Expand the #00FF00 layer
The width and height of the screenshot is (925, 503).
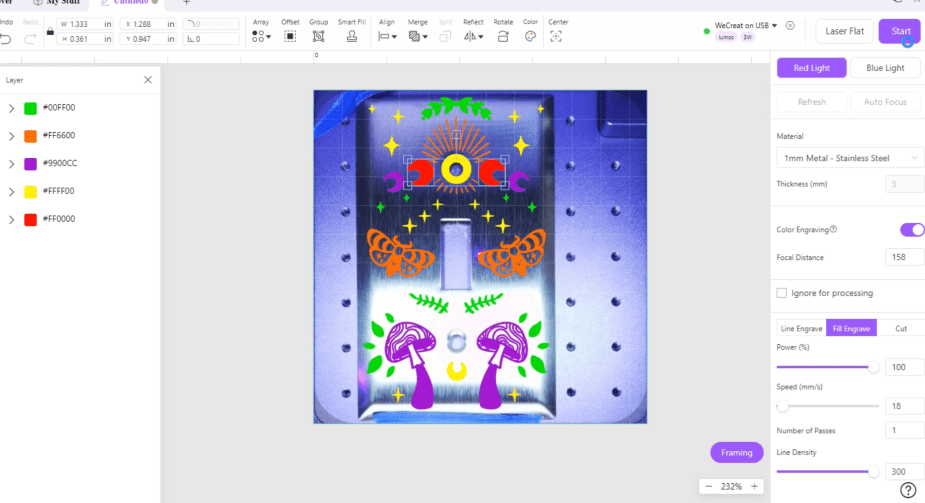click(11, 108)
